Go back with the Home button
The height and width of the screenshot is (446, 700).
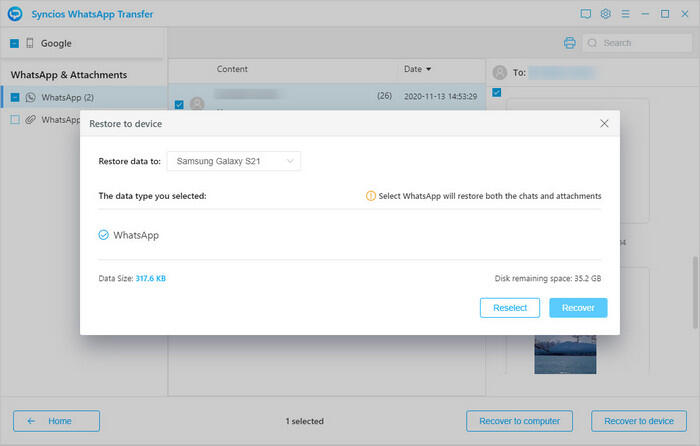coord(56,420)
